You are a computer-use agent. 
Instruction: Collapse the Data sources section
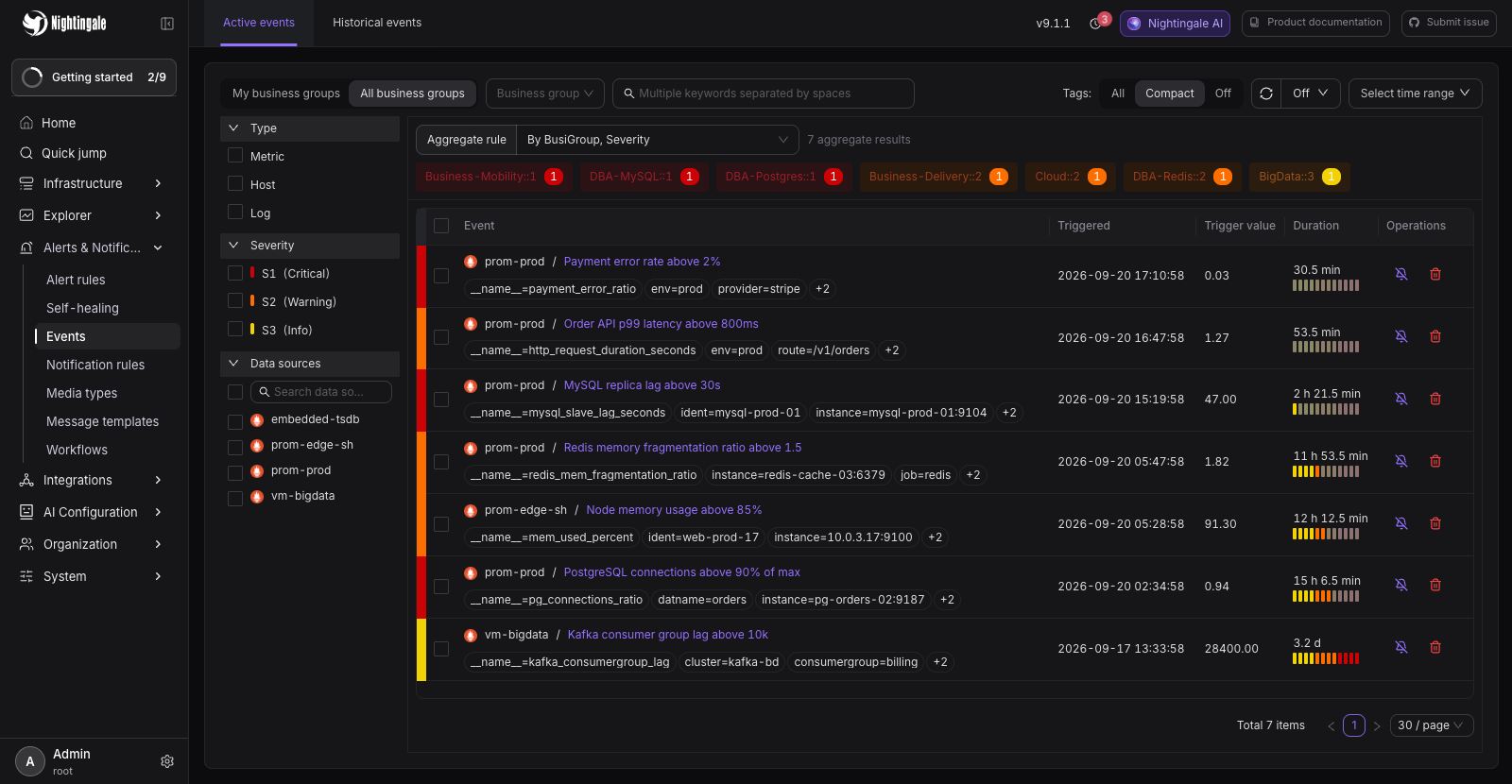310,364
